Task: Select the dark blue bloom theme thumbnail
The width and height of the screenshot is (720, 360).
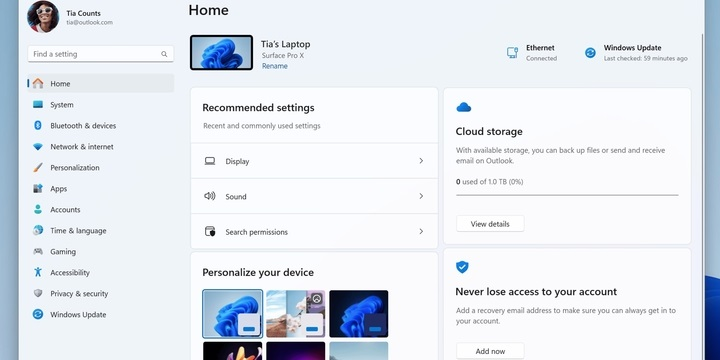Action: (359, 314)
